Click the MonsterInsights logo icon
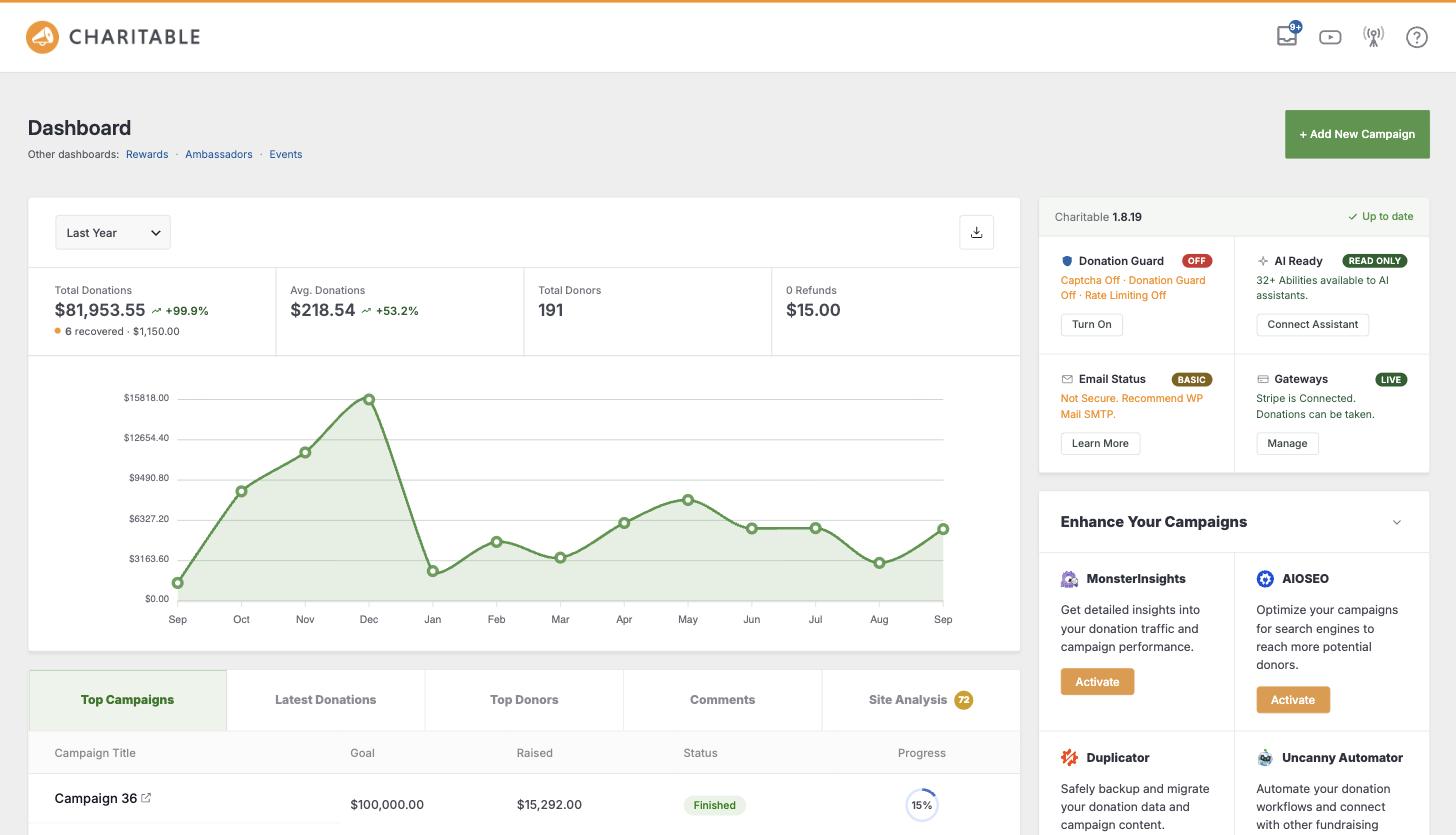This screenshot has height=835, width=1456. pyautogui.click(x=1069, y=579)
